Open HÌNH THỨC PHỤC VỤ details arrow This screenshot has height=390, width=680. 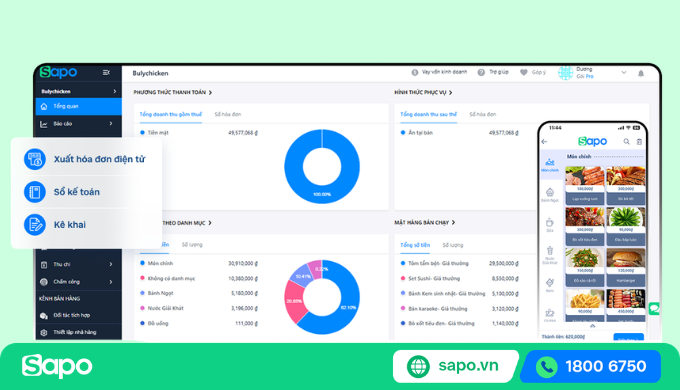pos(451,92)
